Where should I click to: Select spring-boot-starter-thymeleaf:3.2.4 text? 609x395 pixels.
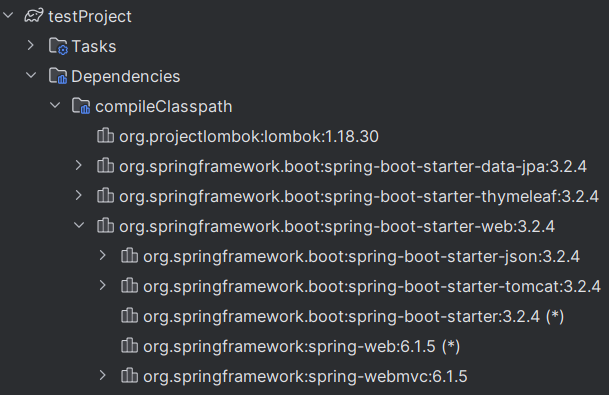[461, 197]
